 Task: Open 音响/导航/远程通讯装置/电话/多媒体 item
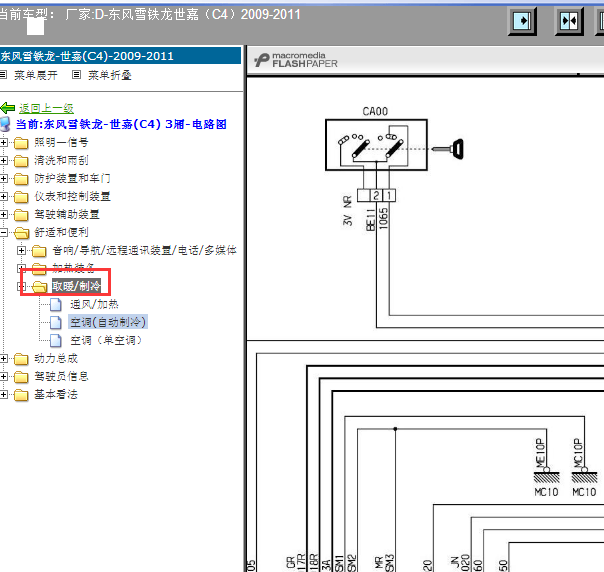pos(144,250)
